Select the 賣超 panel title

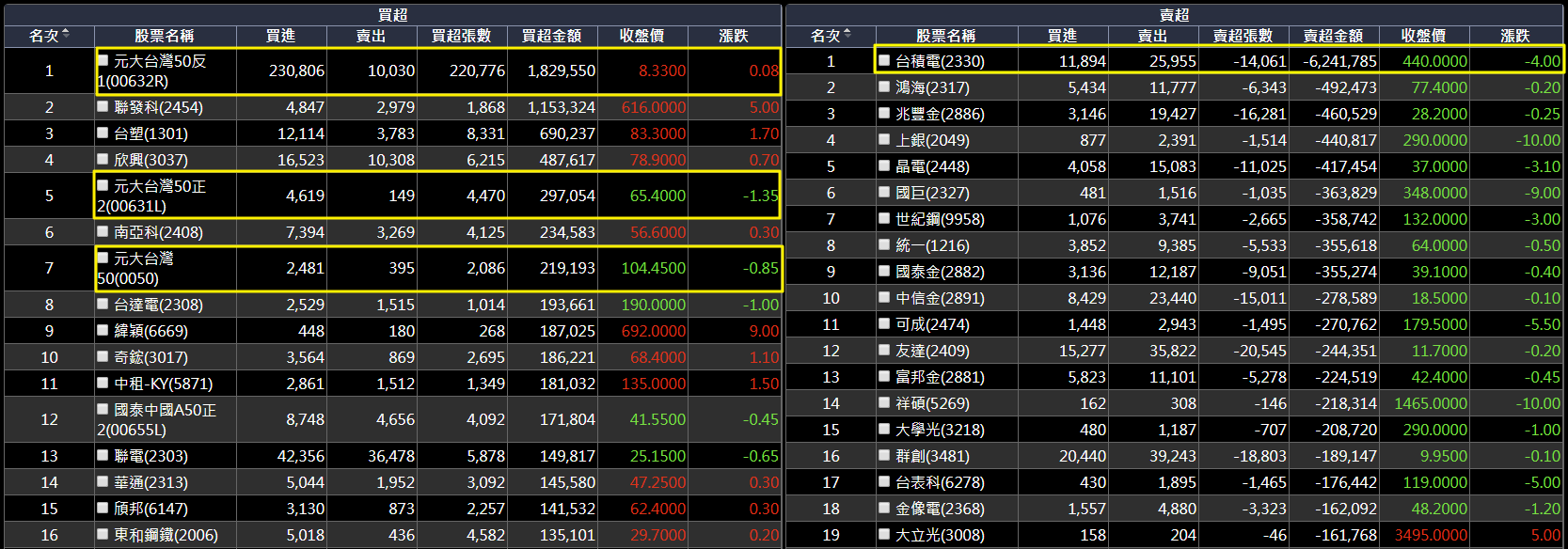[x=1175, y=15]
